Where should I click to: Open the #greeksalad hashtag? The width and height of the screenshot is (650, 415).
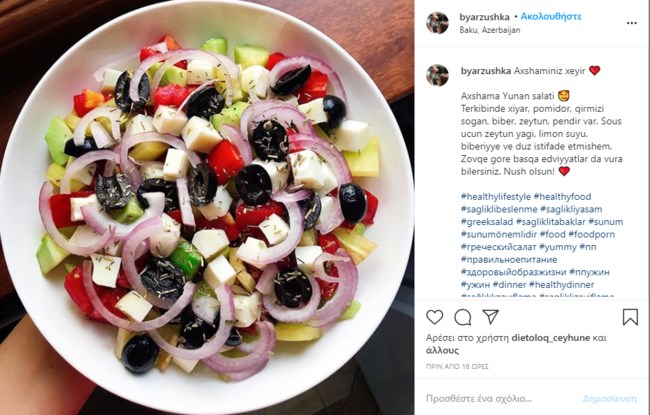487,222
